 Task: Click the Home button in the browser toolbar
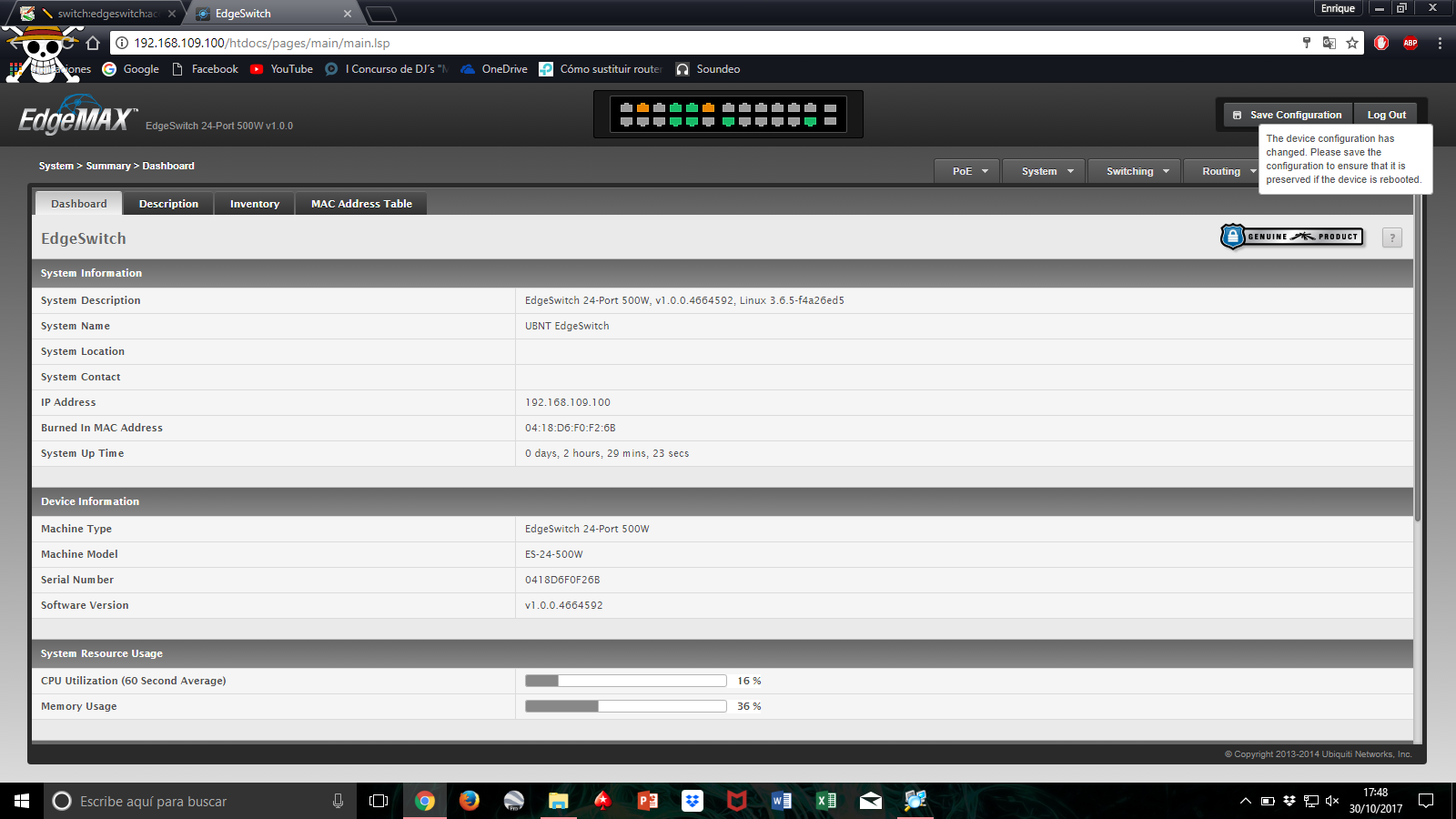(93, 43)
